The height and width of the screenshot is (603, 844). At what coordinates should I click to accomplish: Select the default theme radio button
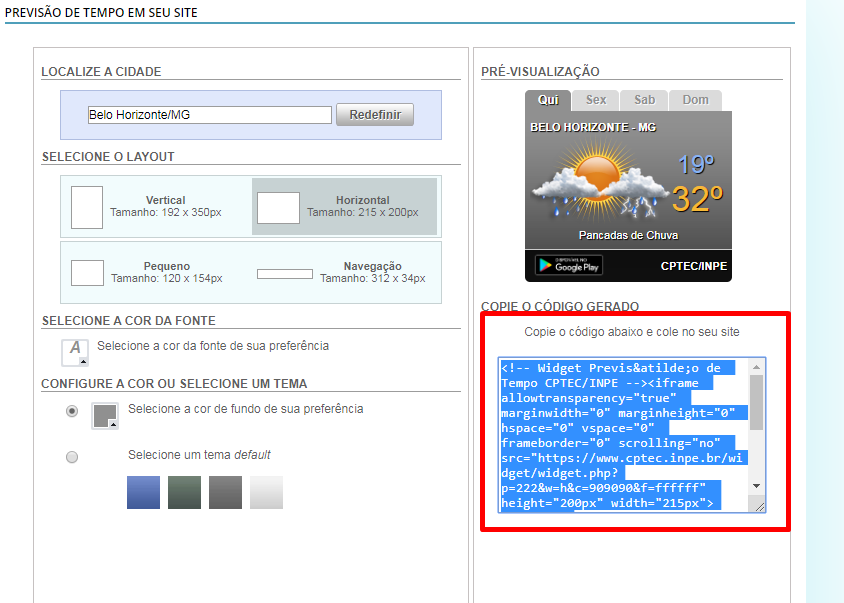coord(72,457)
